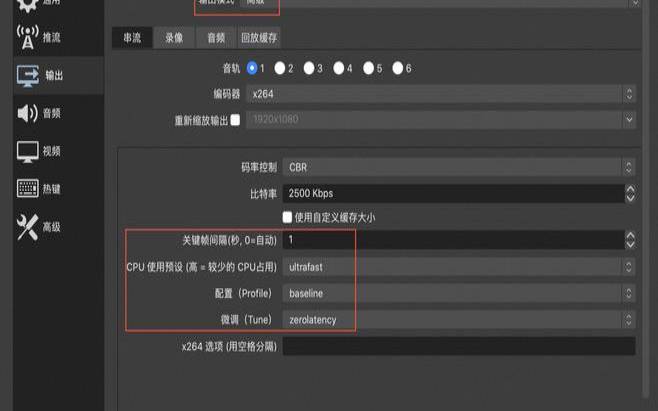Enable the 重新缩放输出 checkbox

(x=235, y=120)
